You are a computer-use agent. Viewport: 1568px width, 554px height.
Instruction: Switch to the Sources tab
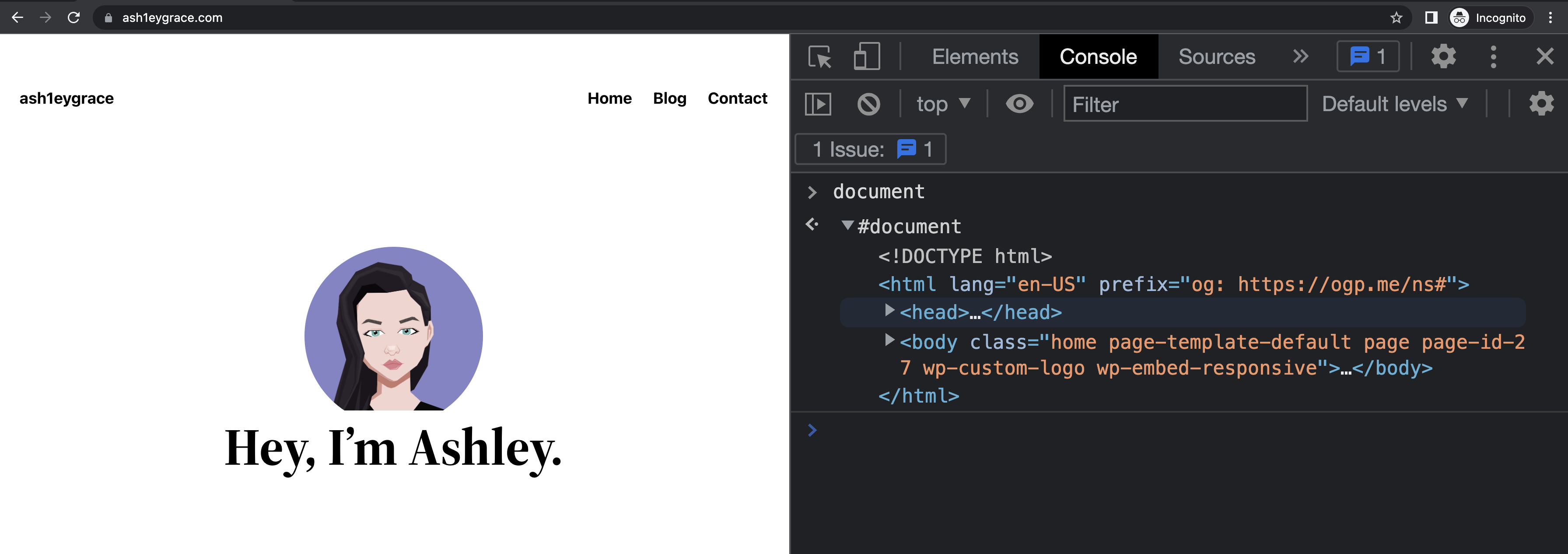pyautogui.click(x=1216, y=56)
